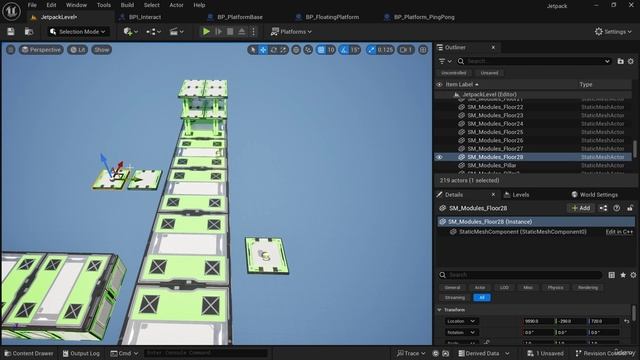Viewport: 640px width, 360px height.
Task: Save the current level with the save icon
Action: tap(11, 31)
